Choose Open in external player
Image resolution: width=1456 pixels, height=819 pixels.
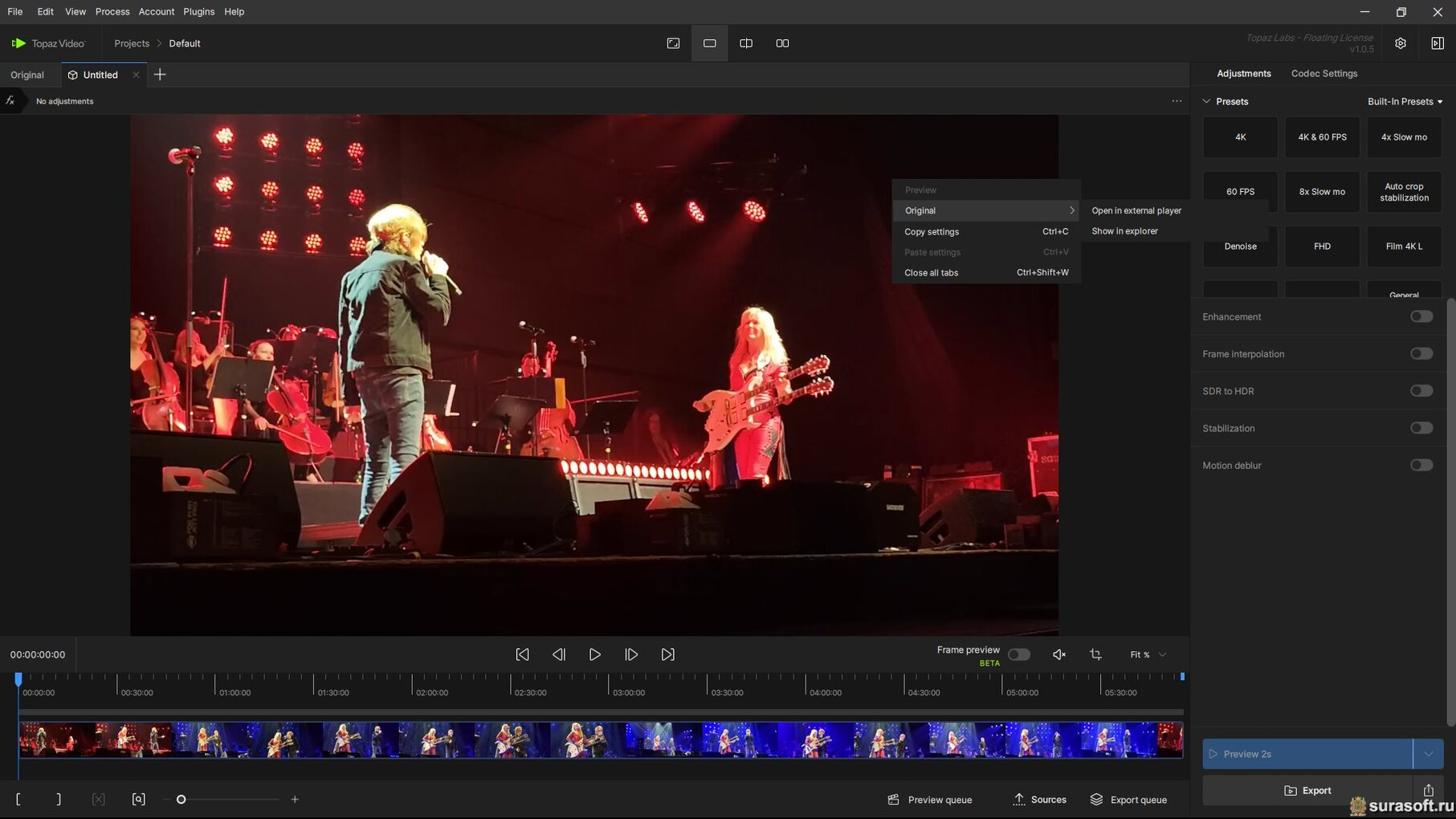[1136, 210]
